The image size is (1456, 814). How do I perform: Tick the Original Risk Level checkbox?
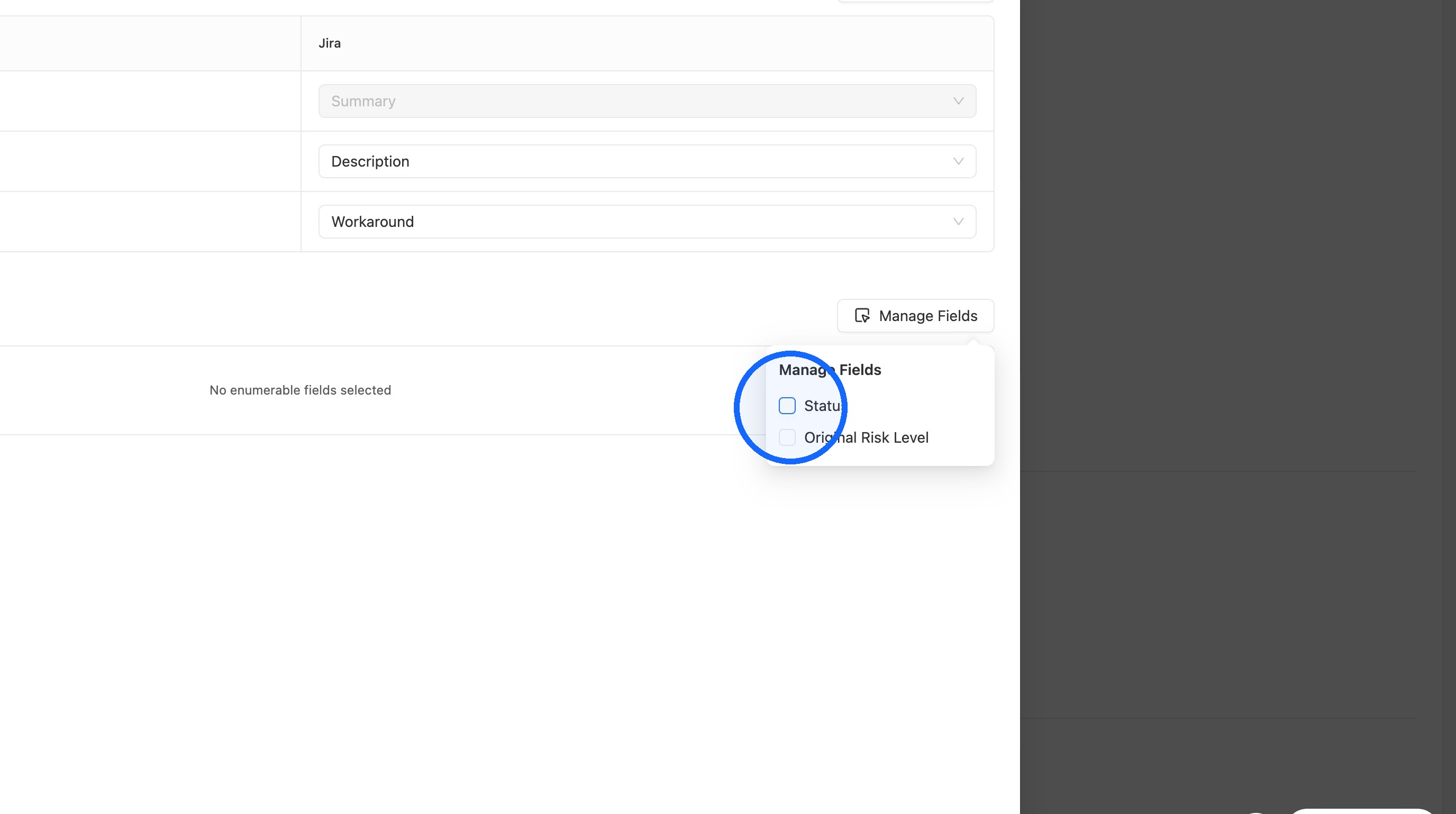(787, 437)
